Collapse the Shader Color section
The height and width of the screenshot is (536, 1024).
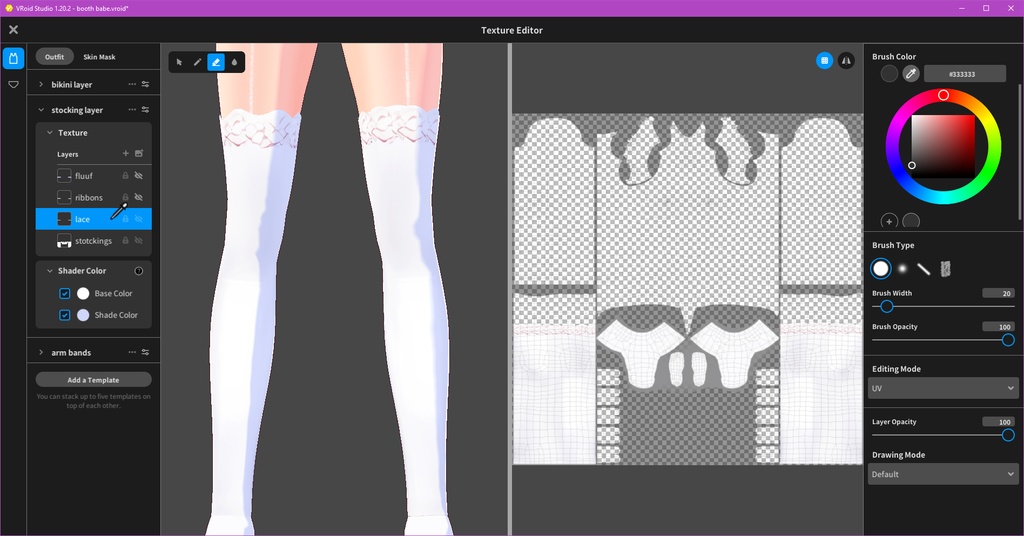point(50,271)
